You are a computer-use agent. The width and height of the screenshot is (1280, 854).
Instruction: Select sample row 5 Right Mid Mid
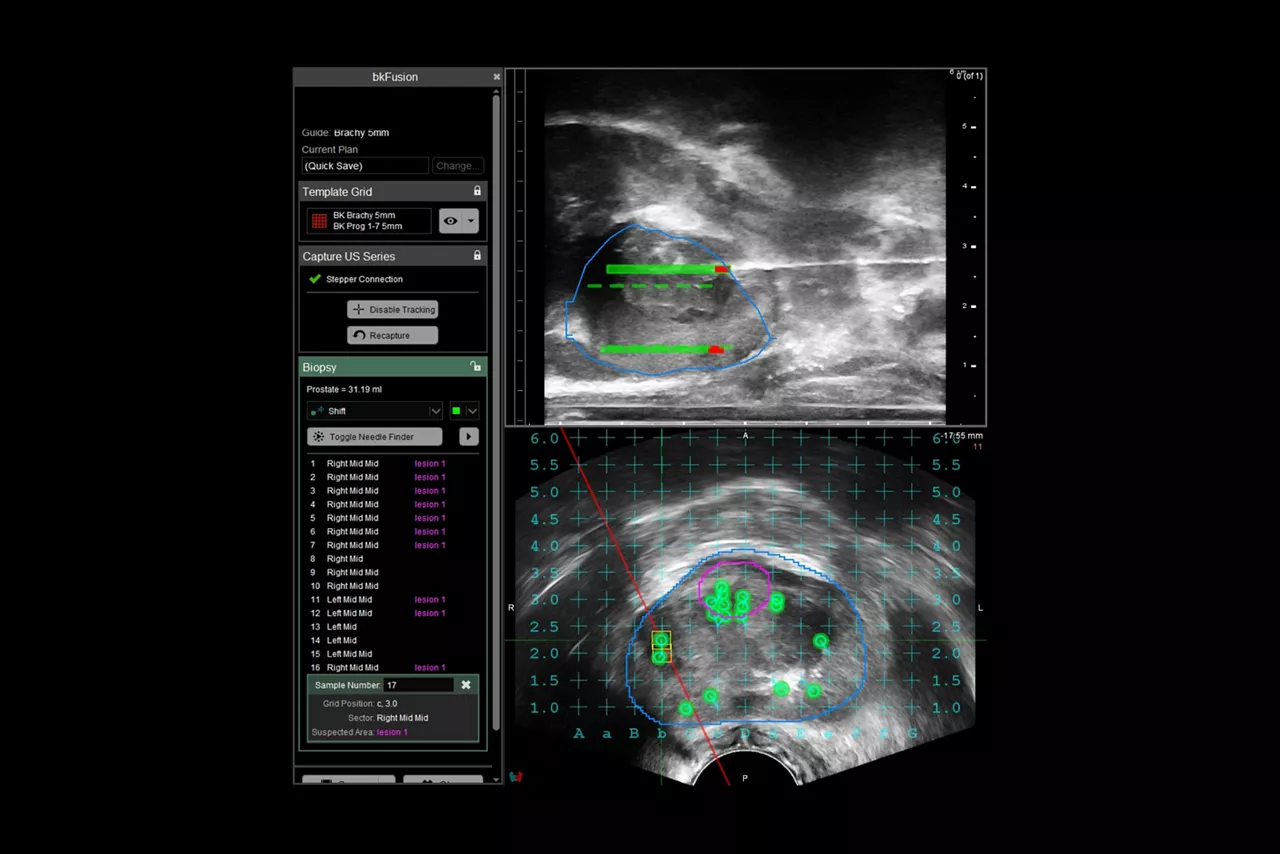click(392, 518)
